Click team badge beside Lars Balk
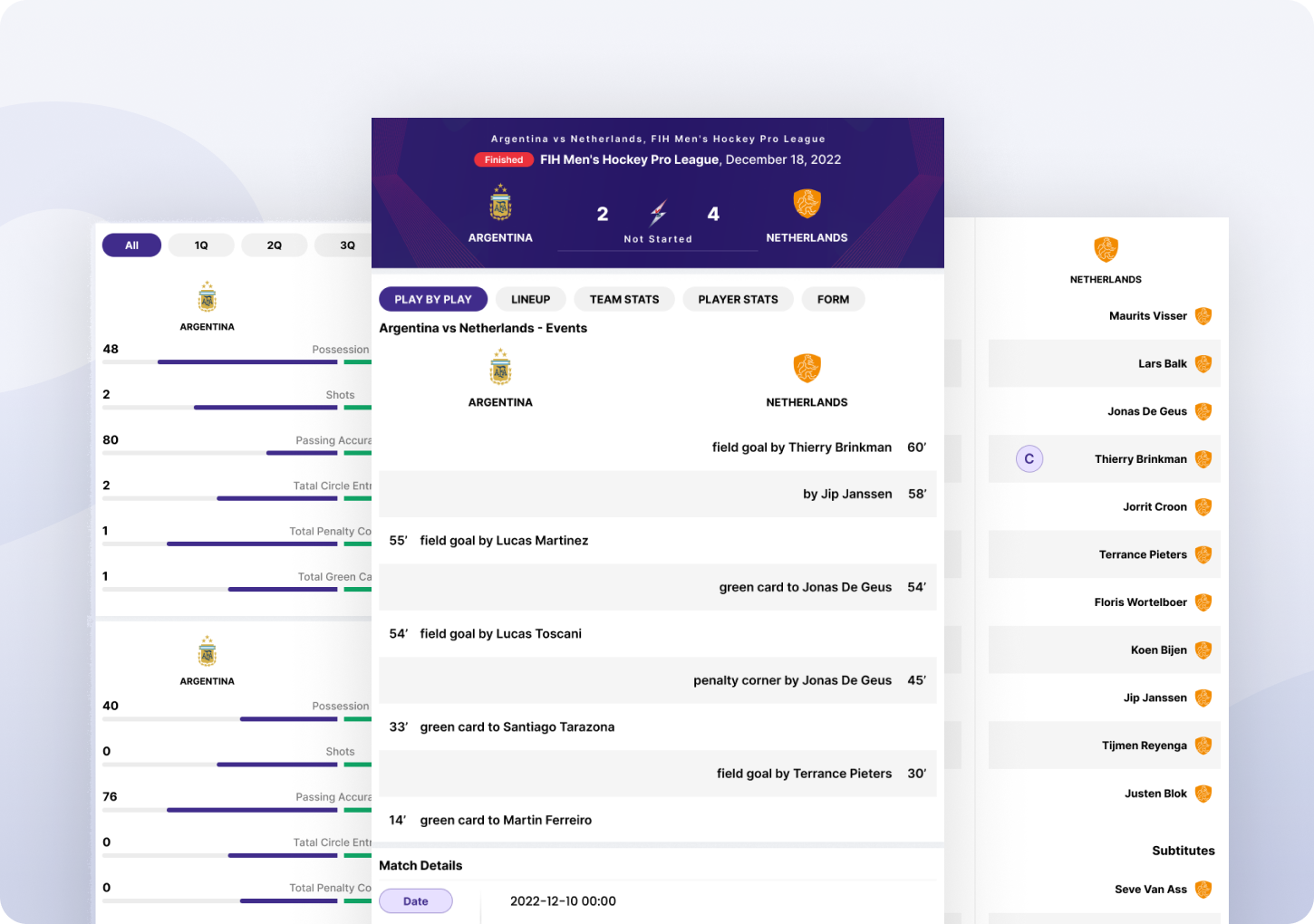This screenshot has width=1314, height=924. 1203,364
